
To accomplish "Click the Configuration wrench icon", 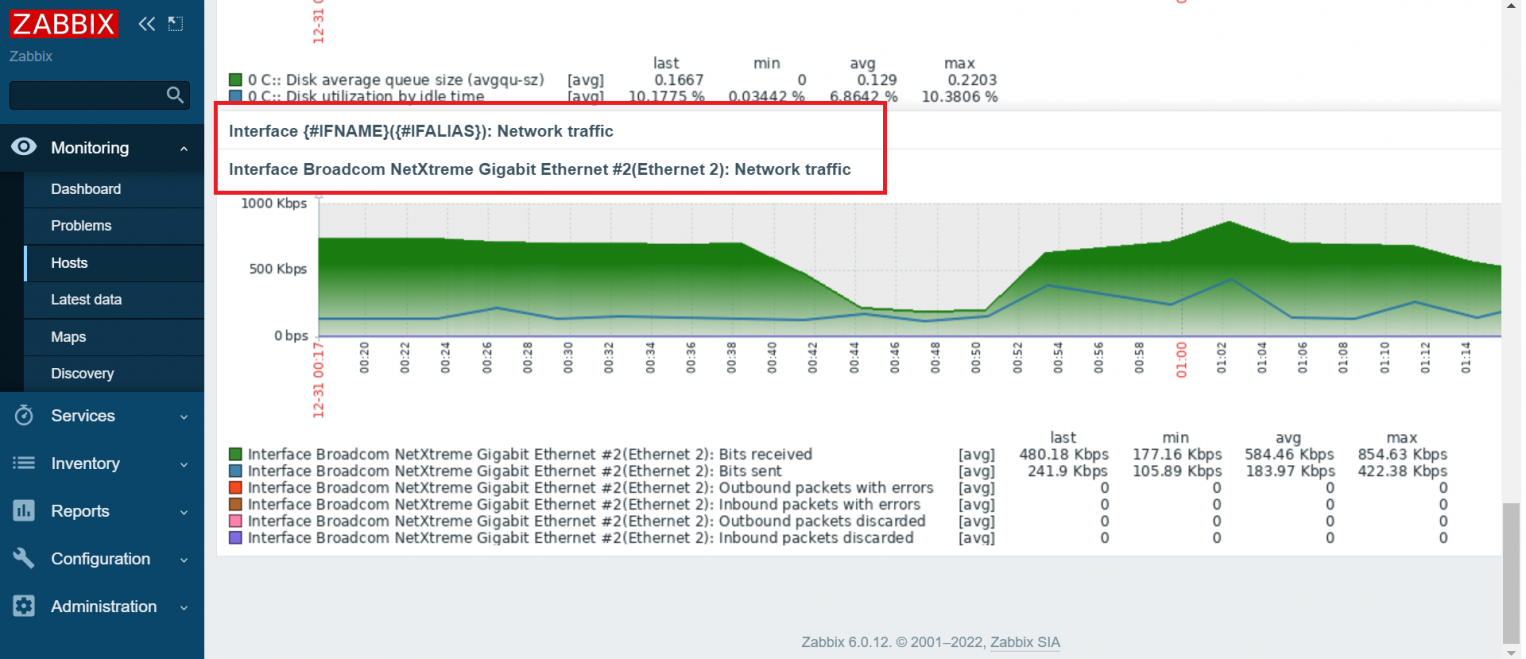I will pos(24,559).
